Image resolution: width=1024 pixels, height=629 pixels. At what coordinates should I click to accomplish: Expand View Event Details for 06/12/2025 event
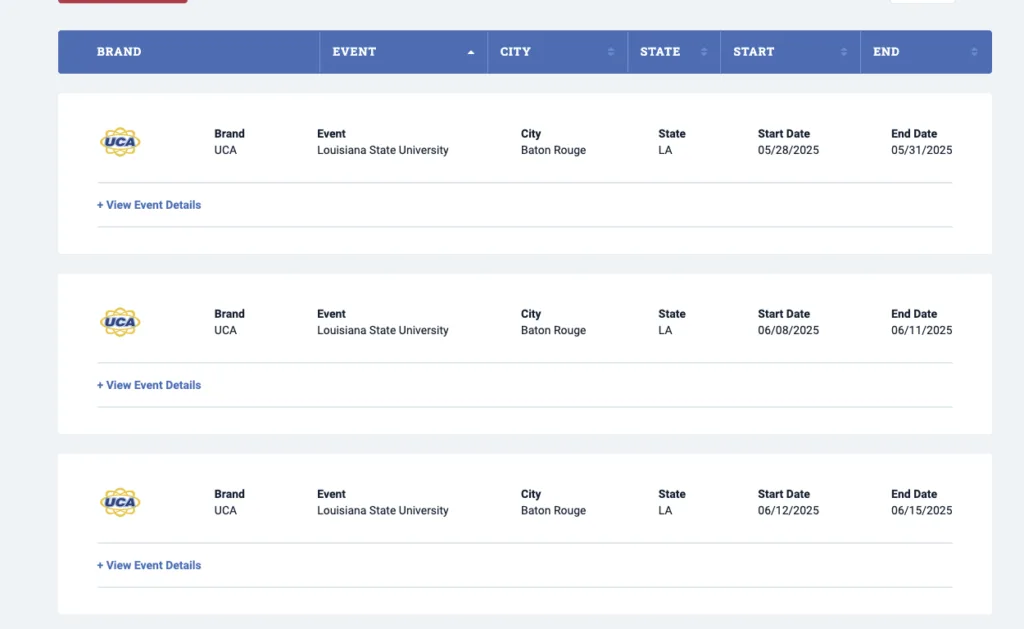click(149, 565)
